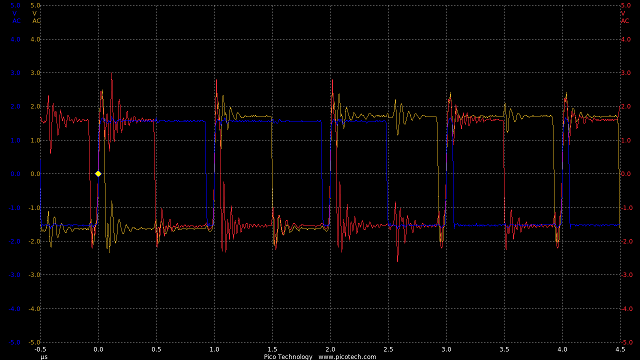The image size is (640, 360).
Task: Click the yellow -3.0 axis label
Action: pos(35,275)
